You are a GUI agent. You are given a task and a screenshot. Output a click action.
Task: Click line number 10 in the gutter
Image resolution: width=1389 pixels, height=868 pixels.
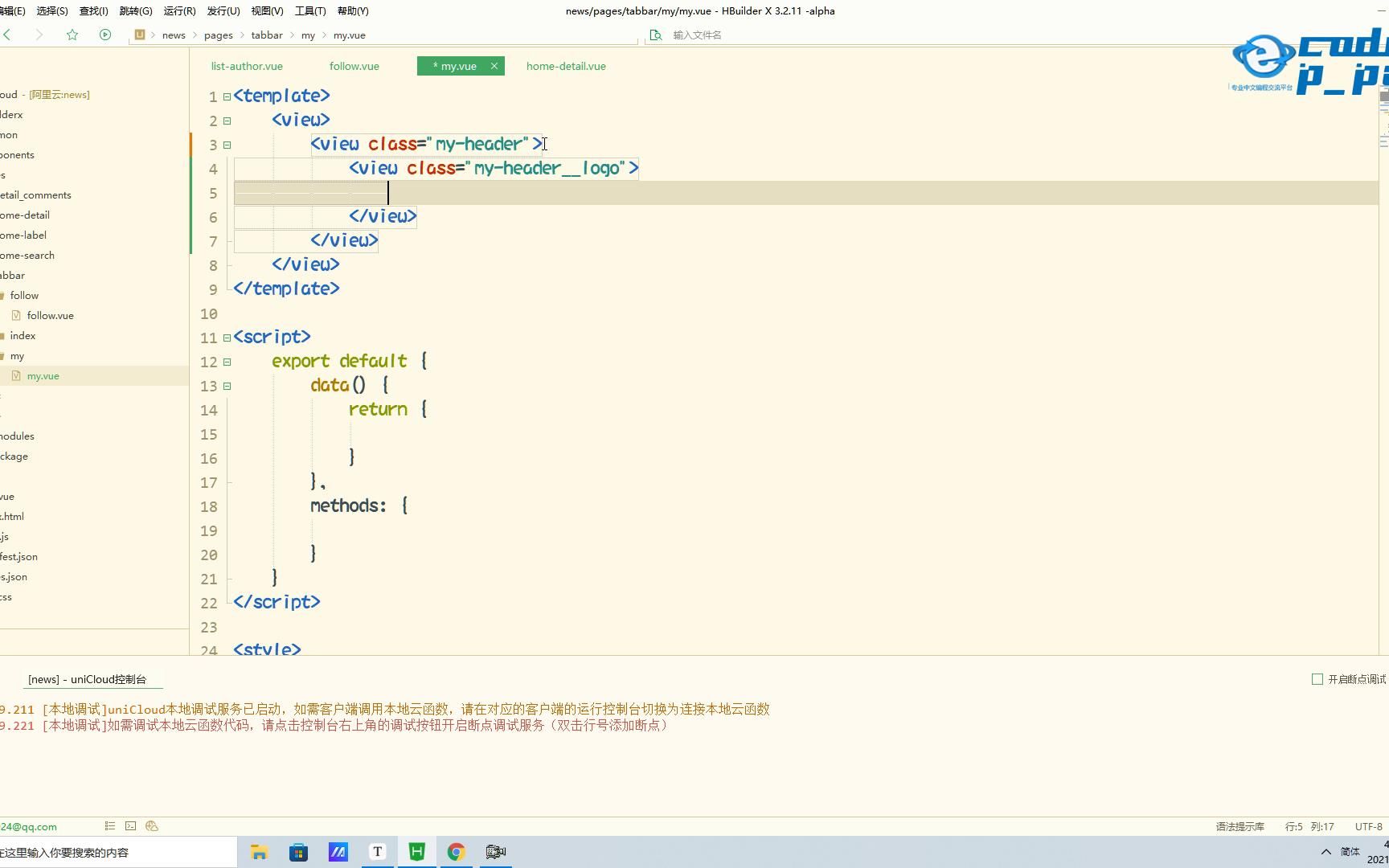pos(209,313)
